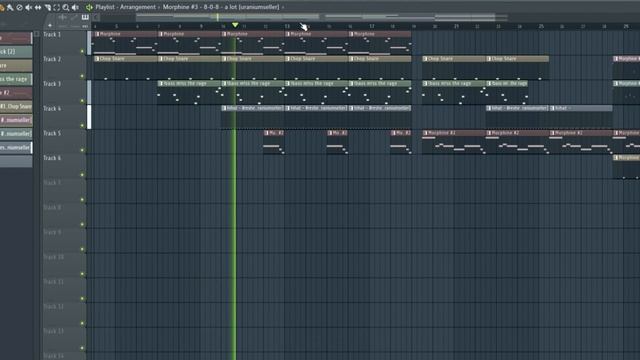Toggle Track 8 mute LED

(x=82, y=224)
